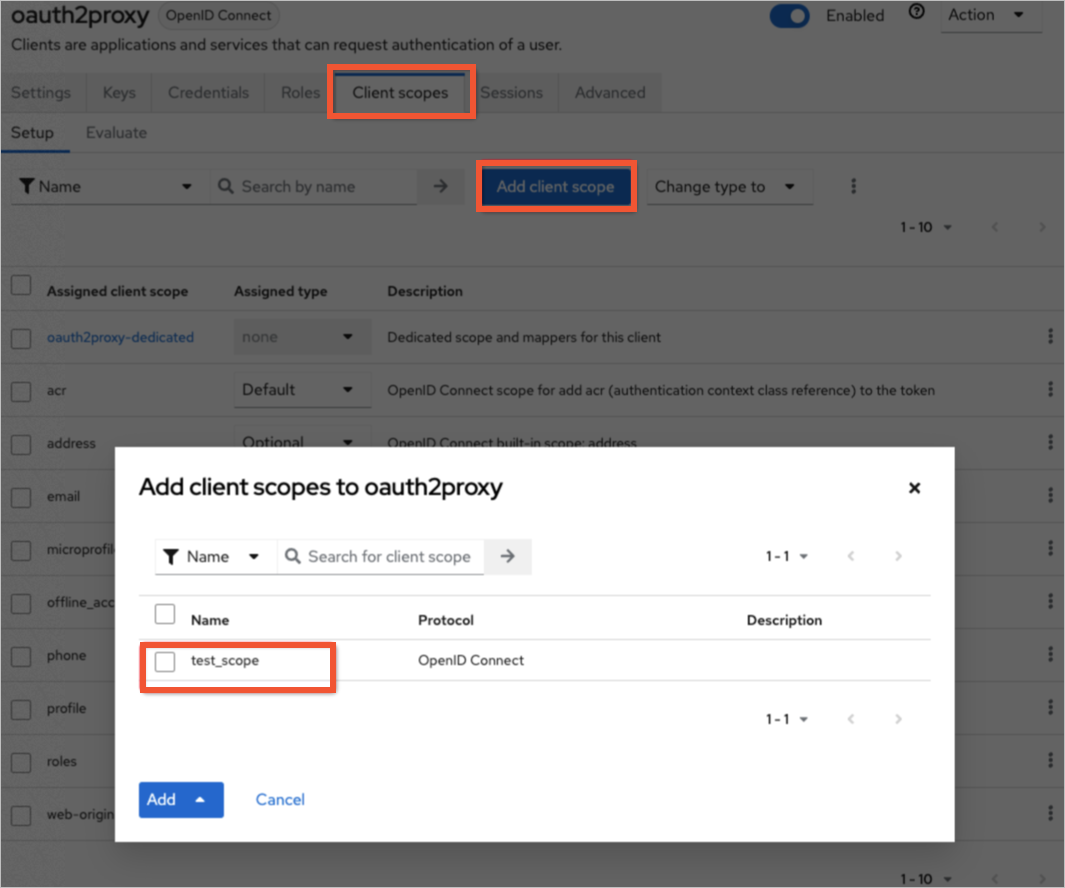The image size is (1065, 888).
Task: Click dialog bottom previous page arrow
Action: tap(850, 719)
